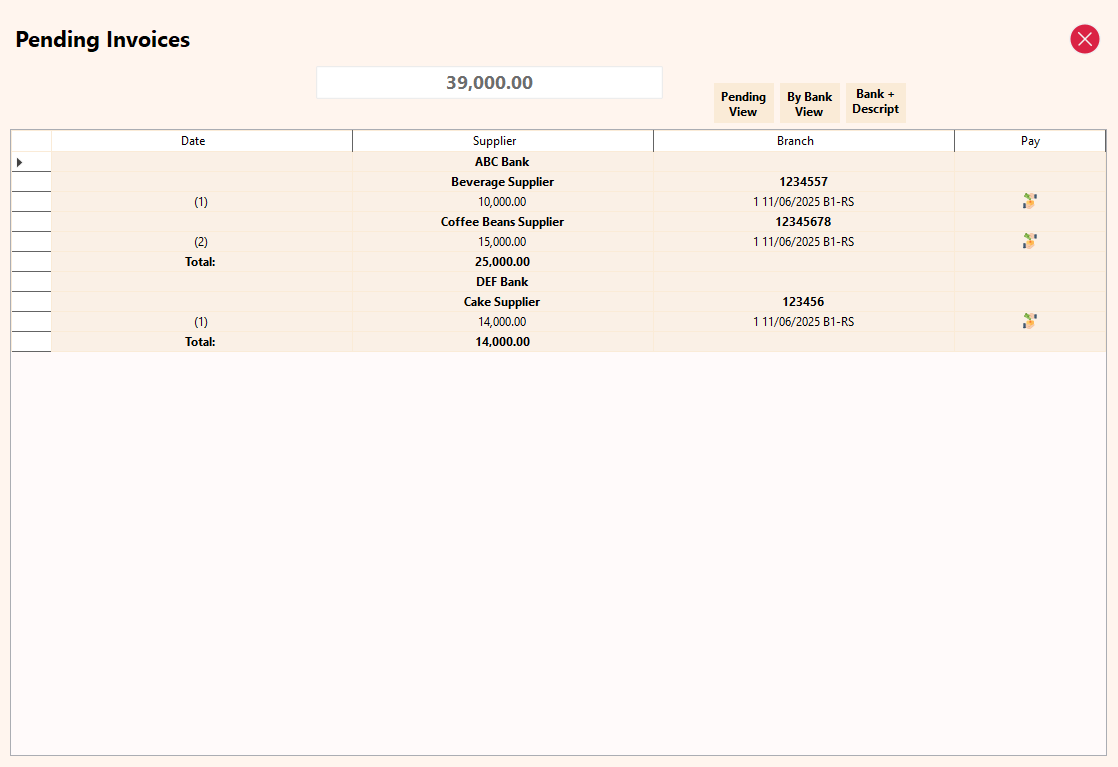Click the 14,000.00 DEF Bank total cell
This screenshot has height=767, width=1118.
502,341
